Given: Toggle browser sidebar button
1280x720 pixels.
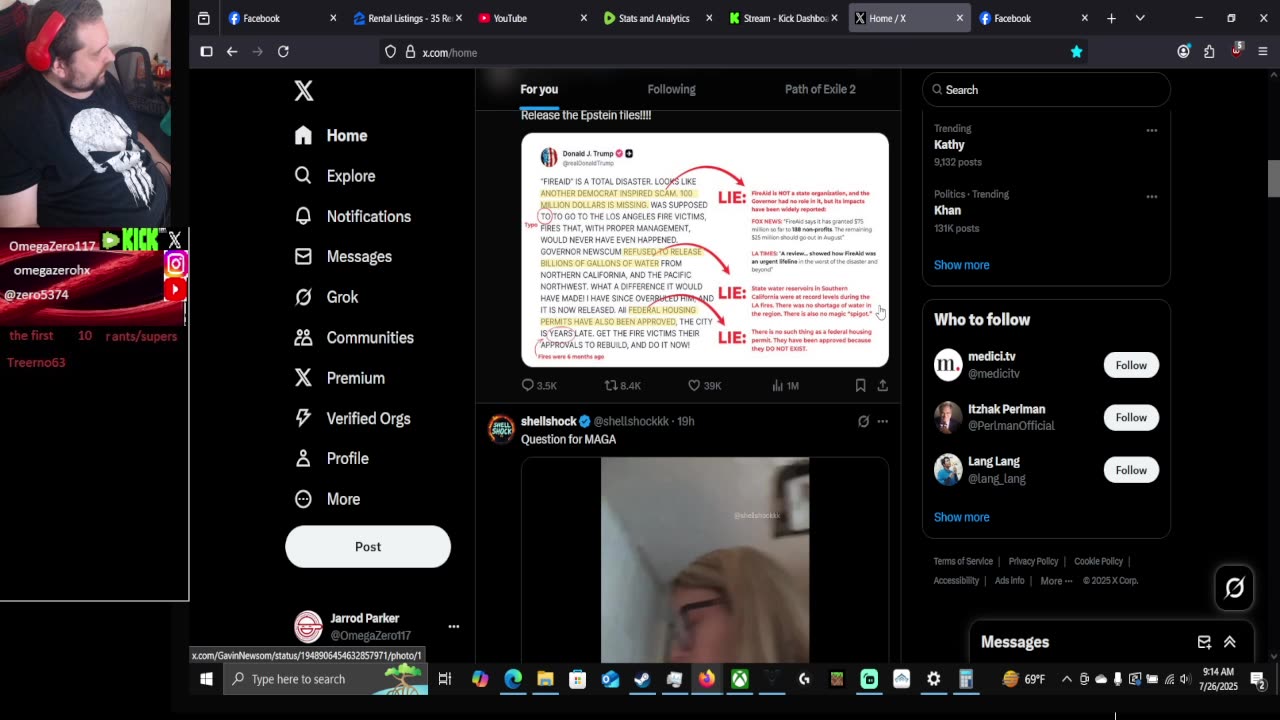Looking at the screenshot, I should [x=206, y=52].
